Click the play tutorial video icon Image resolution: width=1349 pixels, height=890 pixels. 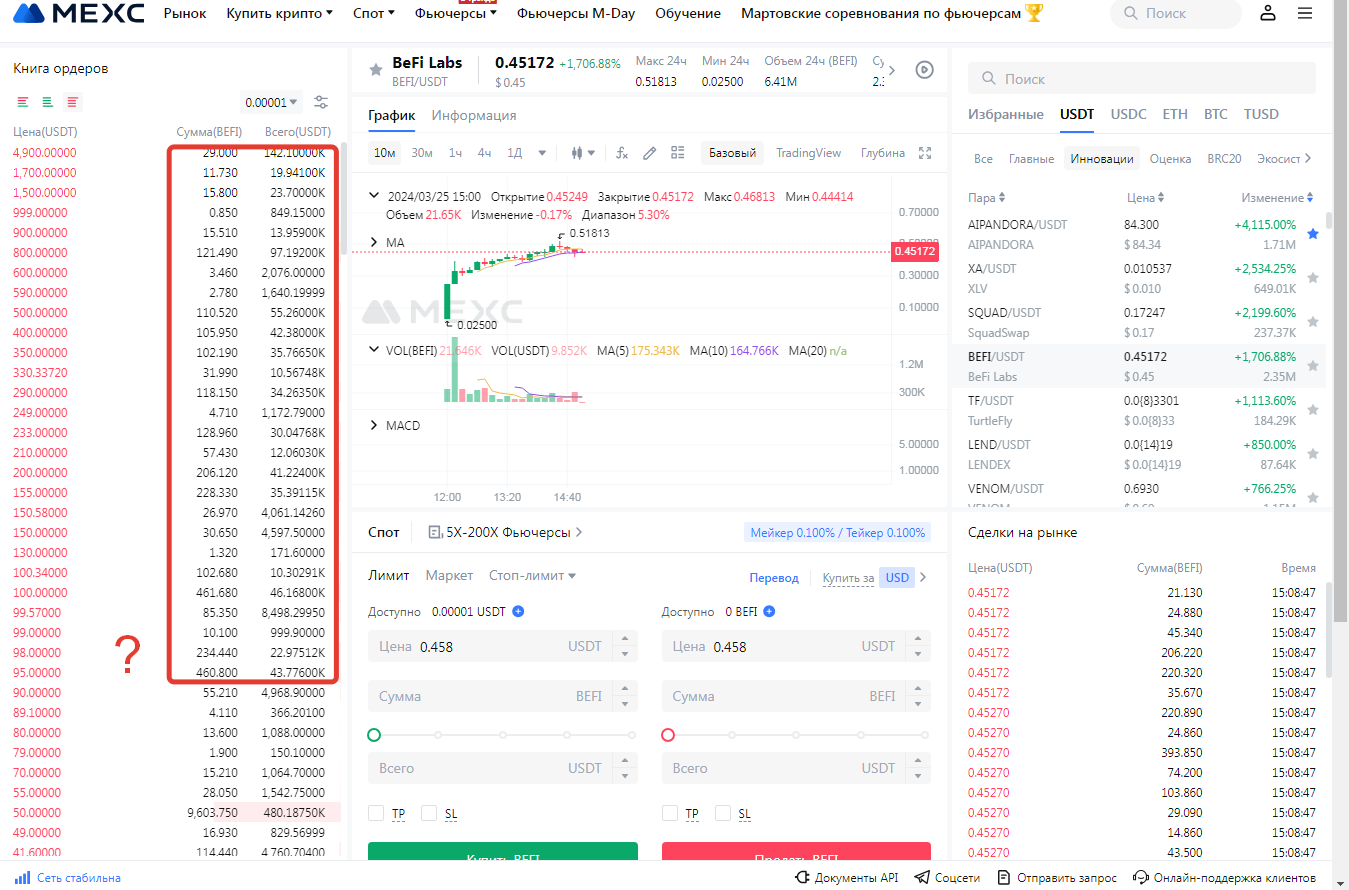point(925,70)
